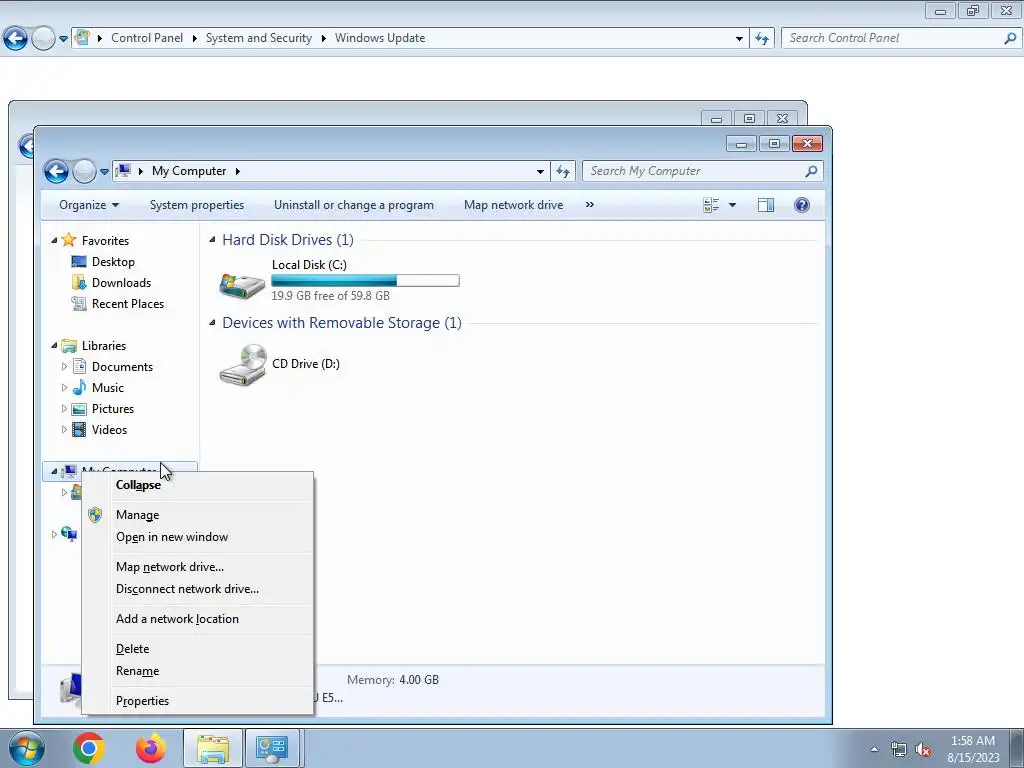
Task: Click search magnifier in My Computer
Action: click(x=811, y=171)
